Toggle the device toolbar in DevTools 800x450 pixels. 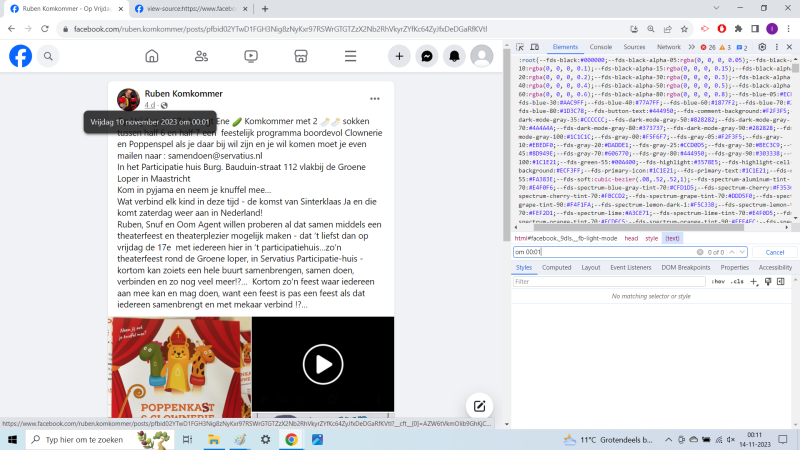[534, 47]
